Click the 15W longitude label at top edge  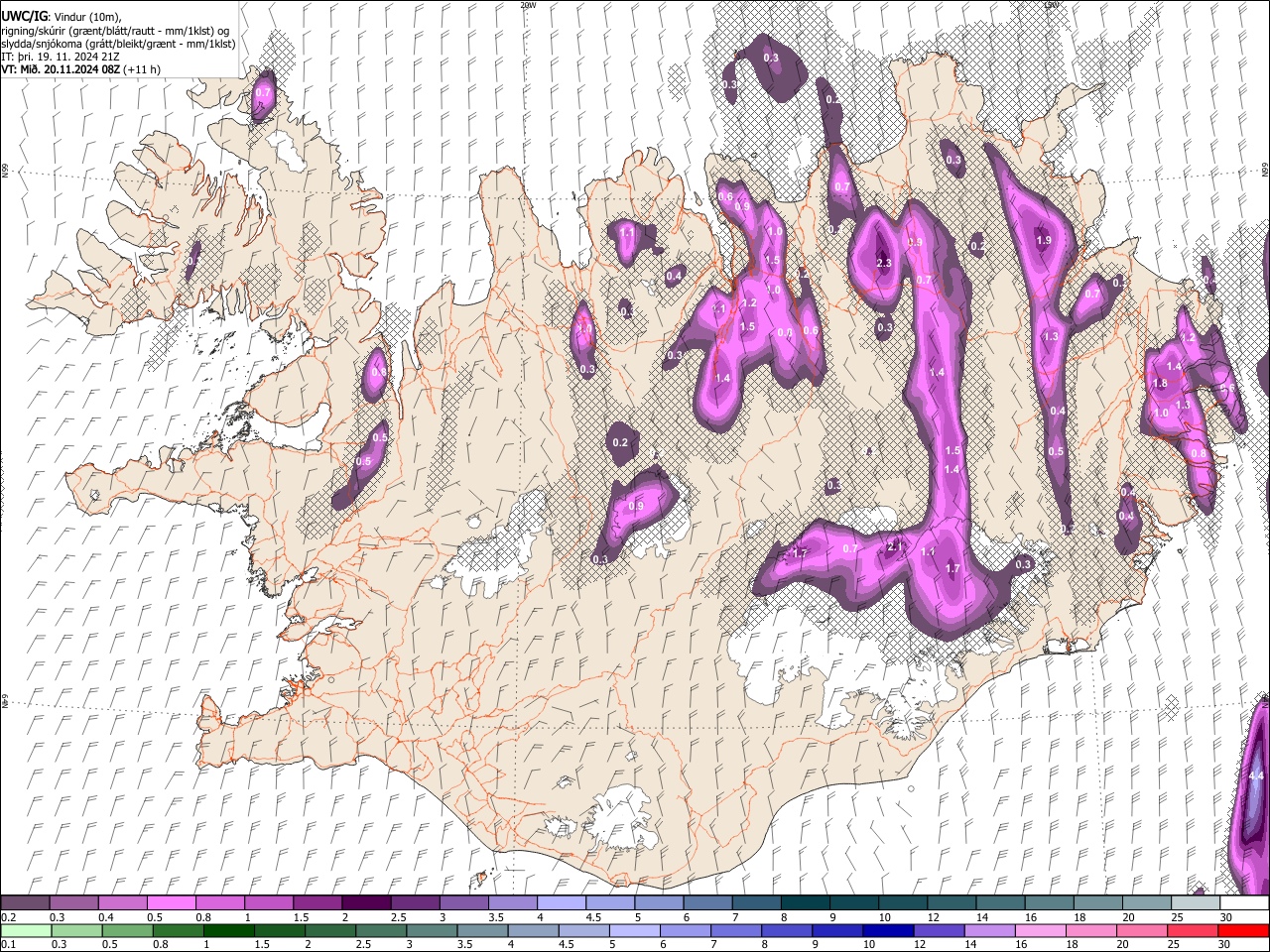tap(1051, 5)
